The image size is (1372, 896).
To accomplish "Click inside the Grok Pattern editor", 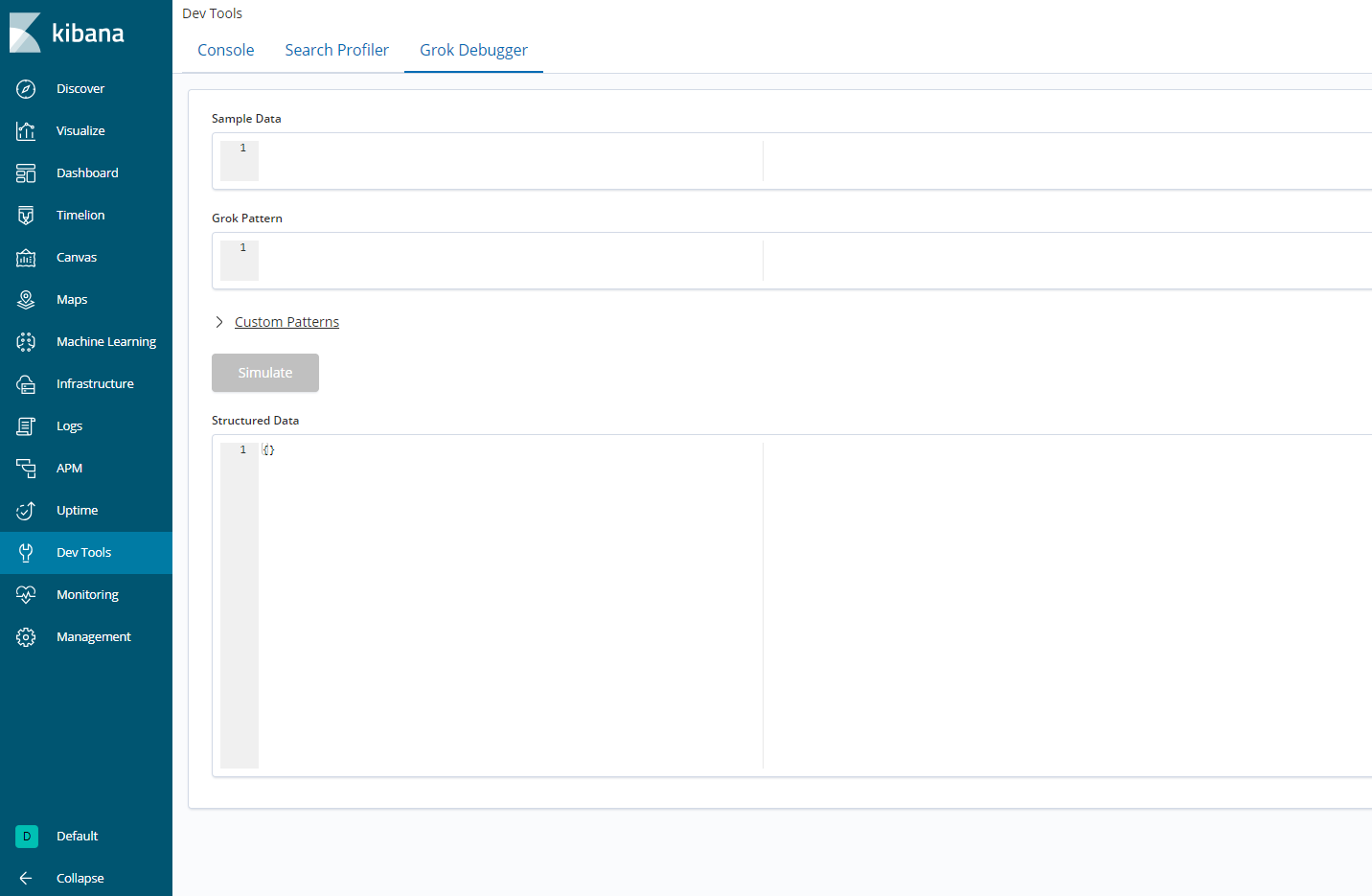I will 791,261.
